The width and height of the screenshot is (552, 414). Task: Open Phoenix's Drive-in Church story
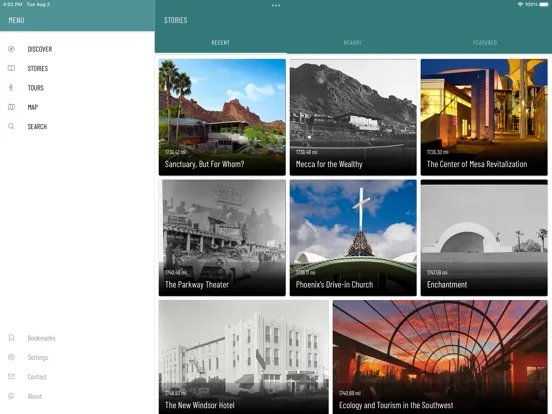click(353, 238)
